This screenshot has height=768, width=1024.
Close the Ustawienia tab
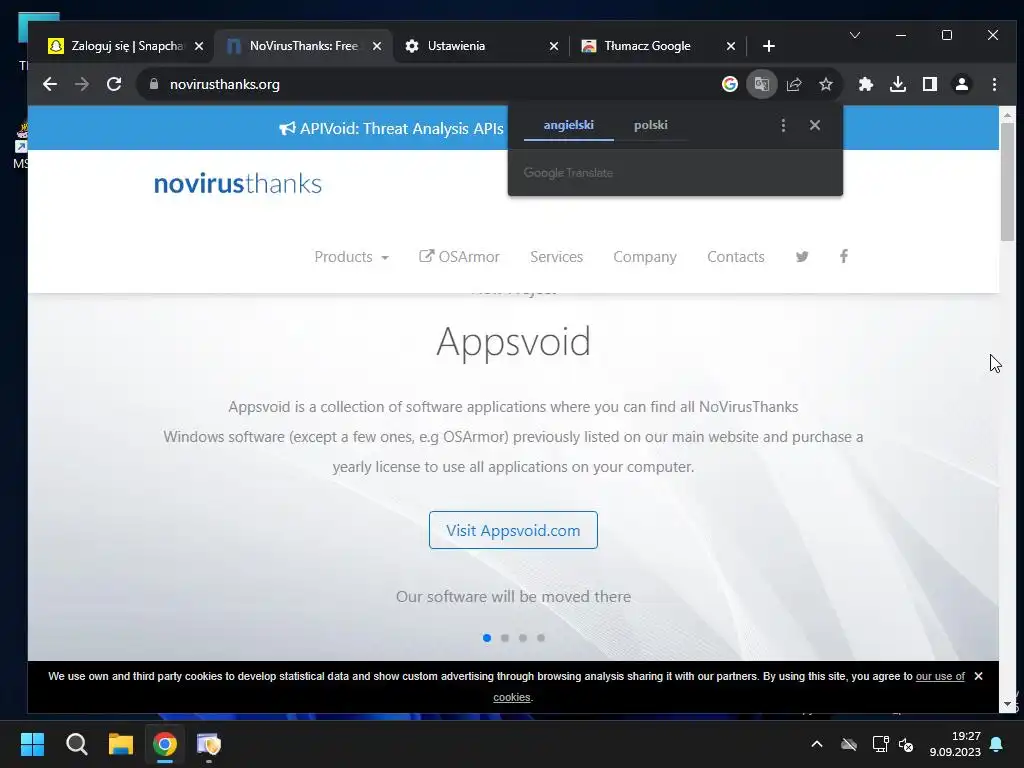(x=554, y=46)
